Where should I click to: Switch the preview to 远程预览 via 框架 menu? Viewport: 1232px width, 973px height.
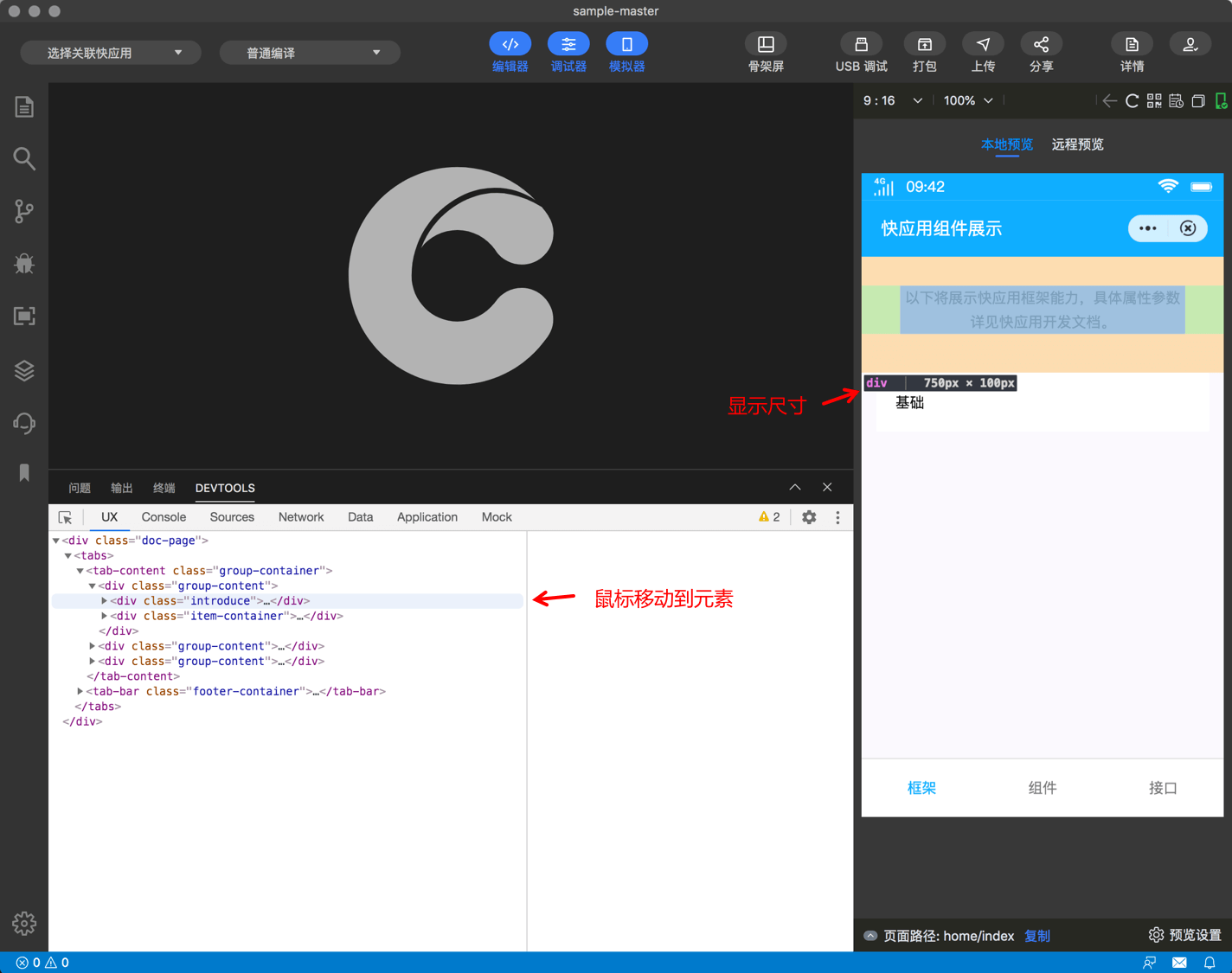tap(921, 788)
